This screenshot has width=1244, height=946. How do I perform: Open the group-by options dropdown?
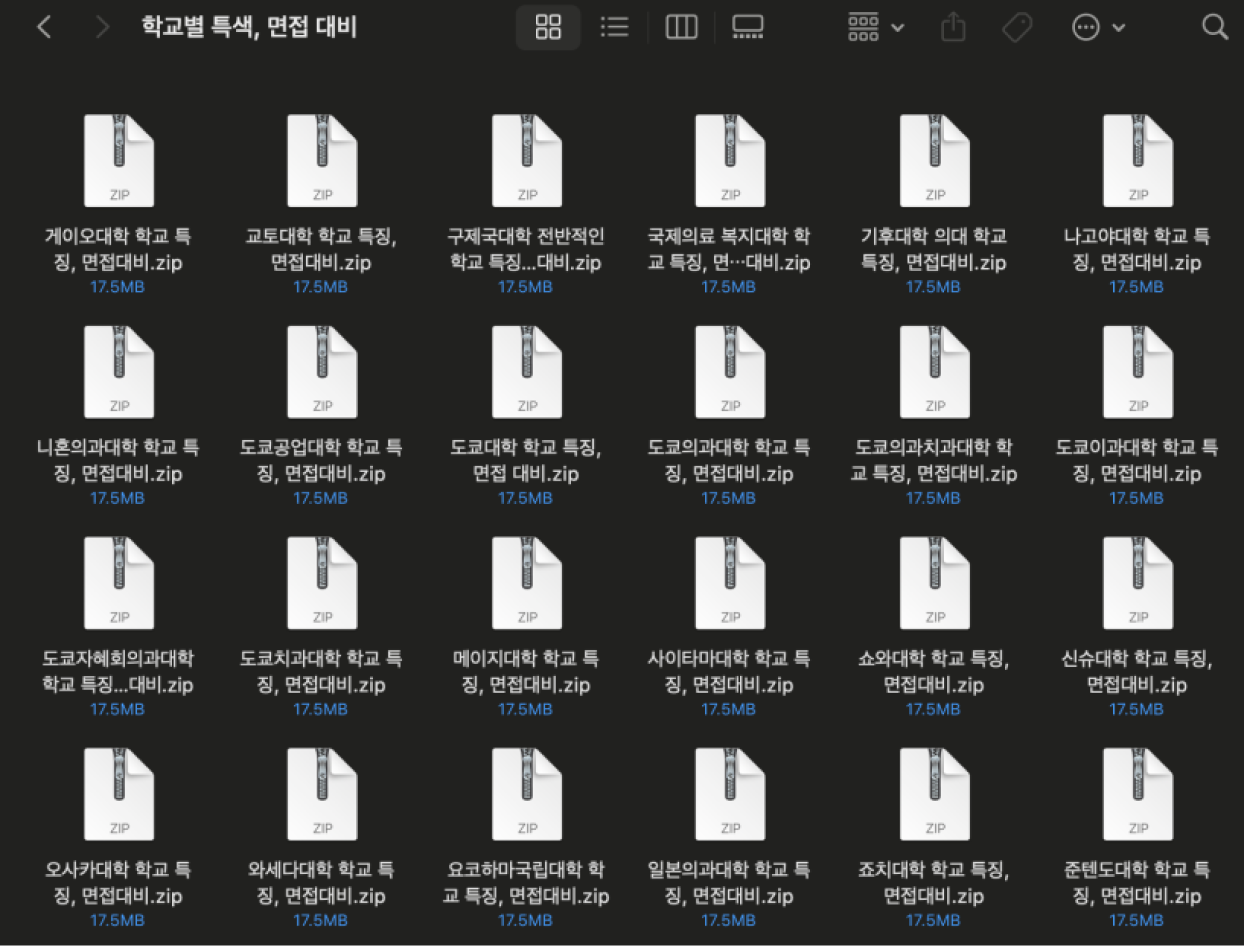tap(875, 27)
